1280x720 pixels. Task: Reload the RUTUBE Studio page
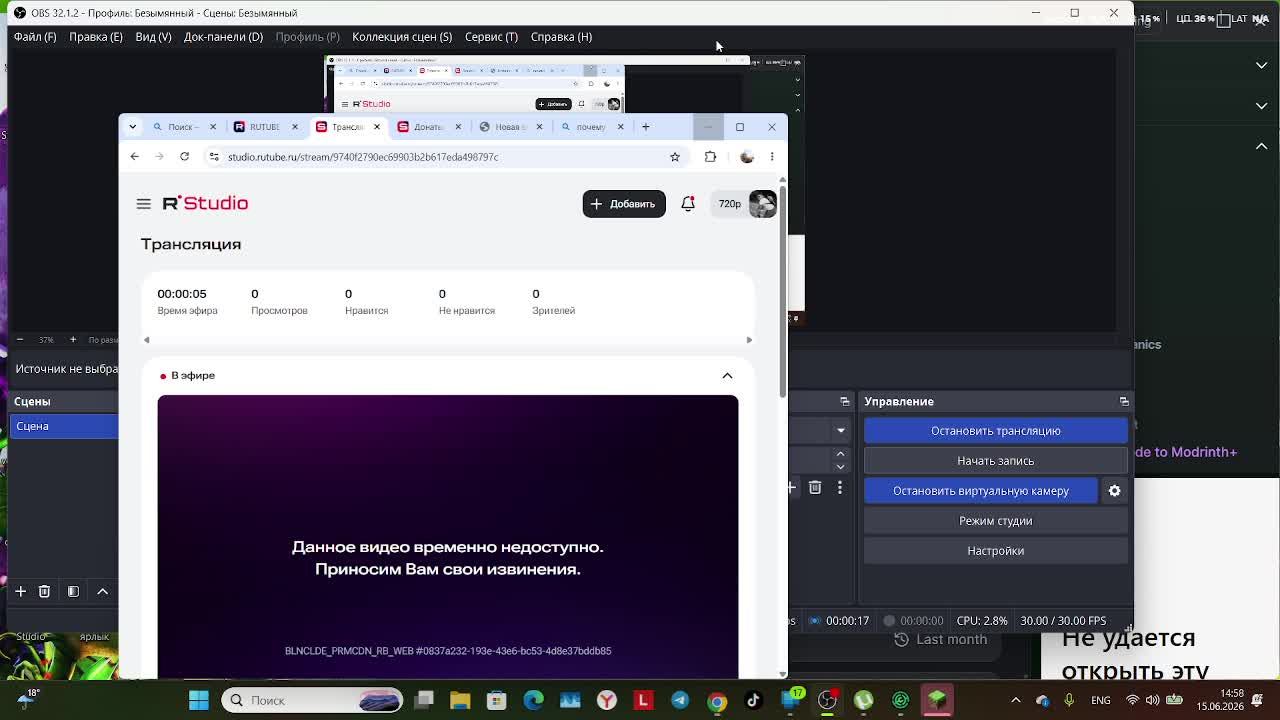click(184, 157)
